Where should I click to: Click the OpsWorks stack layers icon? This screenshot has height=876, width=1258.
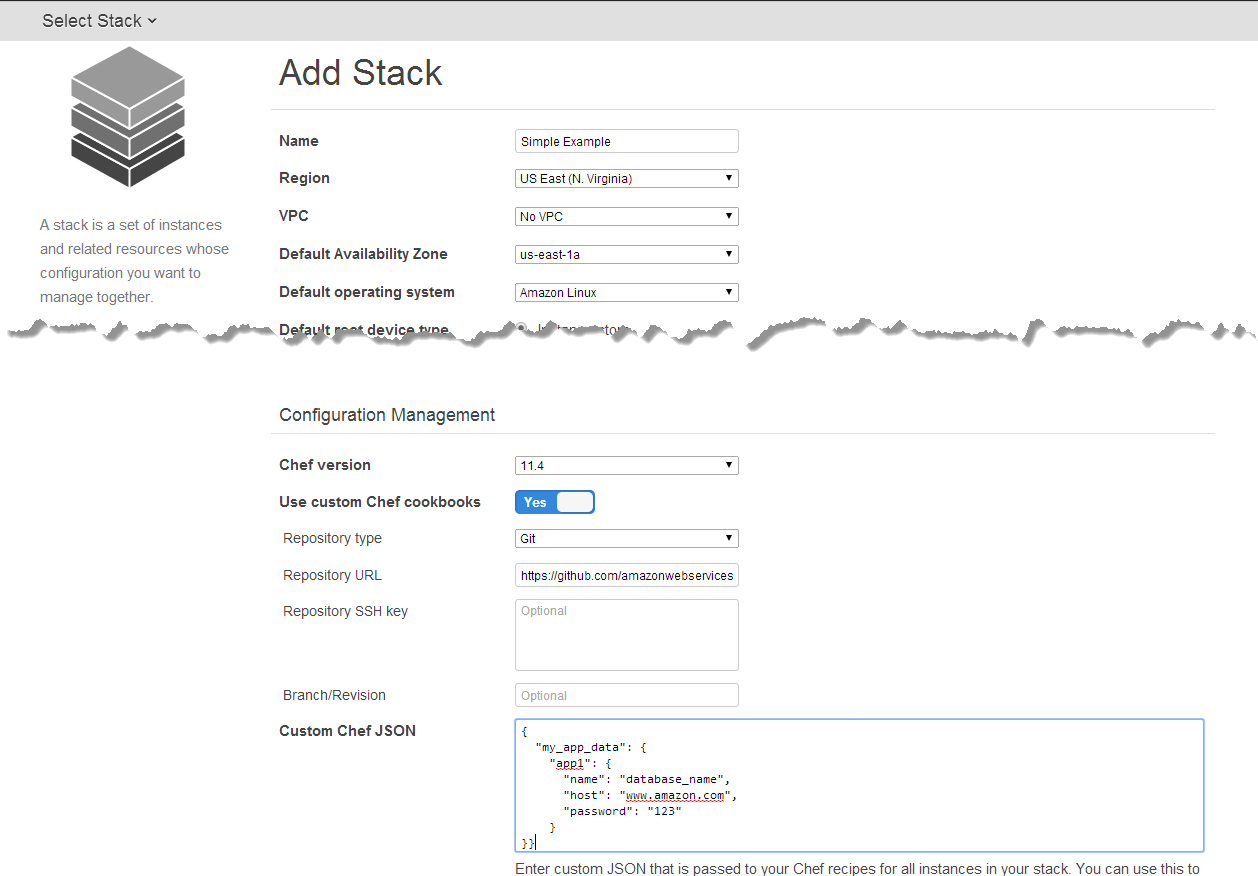pyautogui.click(x=127, y=116)
